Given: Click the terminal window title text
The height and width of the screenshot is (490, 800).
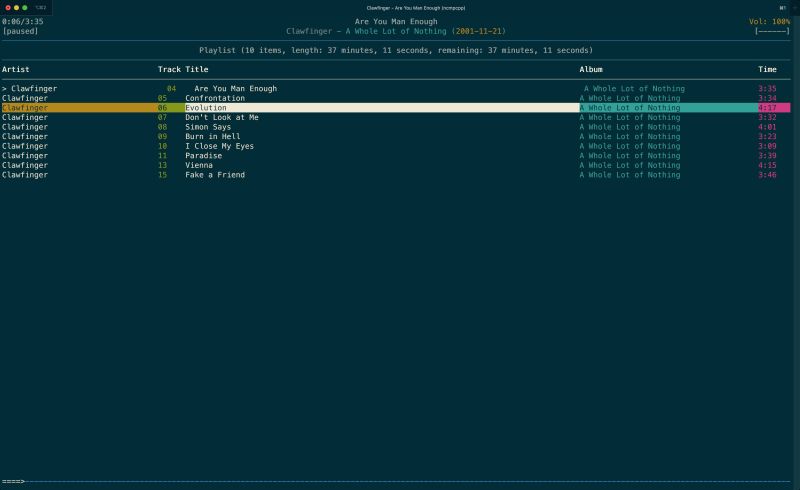Looking at the screenshot, I should 415,8.
